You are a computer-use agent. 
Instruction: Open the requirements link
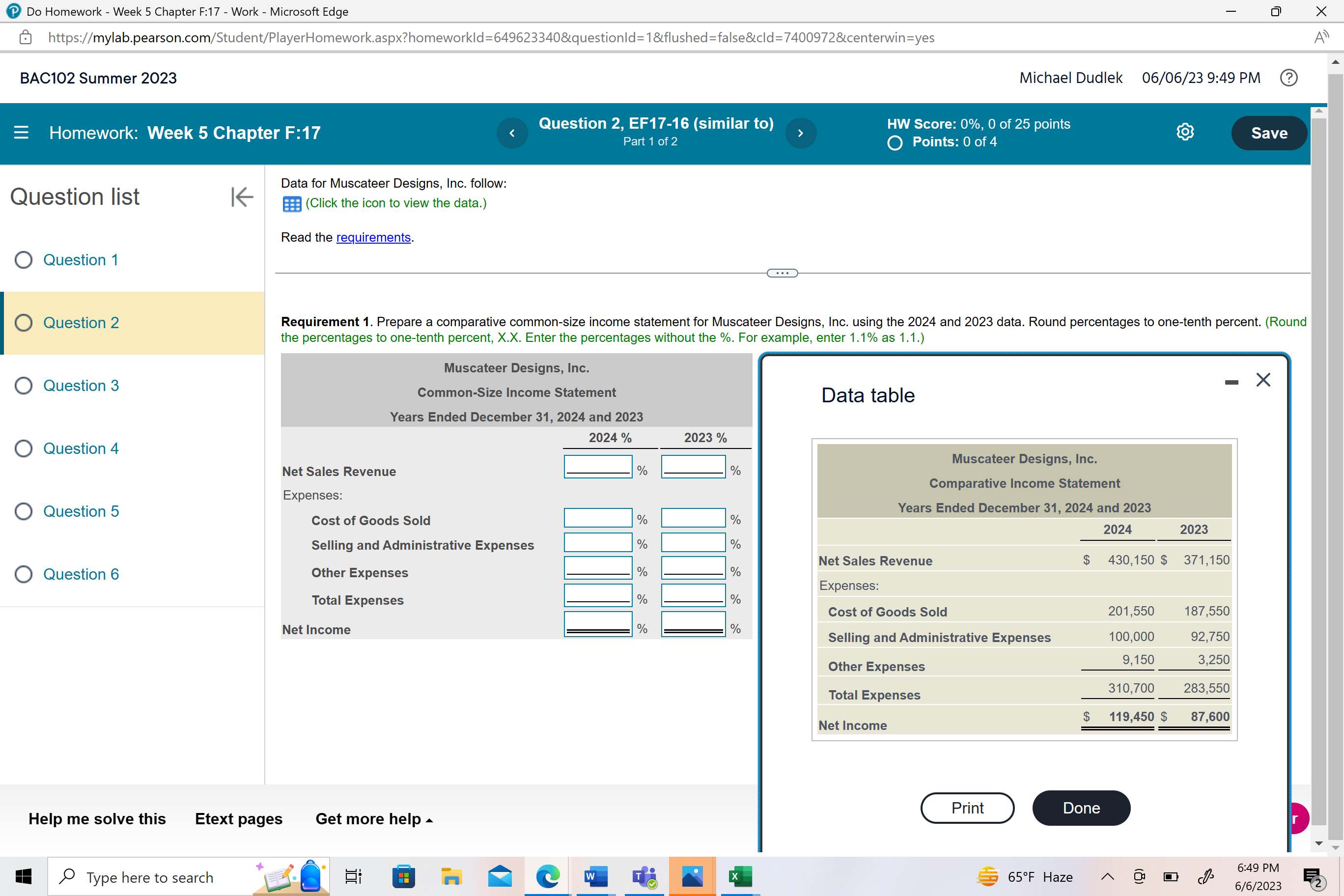coord(373,237)
